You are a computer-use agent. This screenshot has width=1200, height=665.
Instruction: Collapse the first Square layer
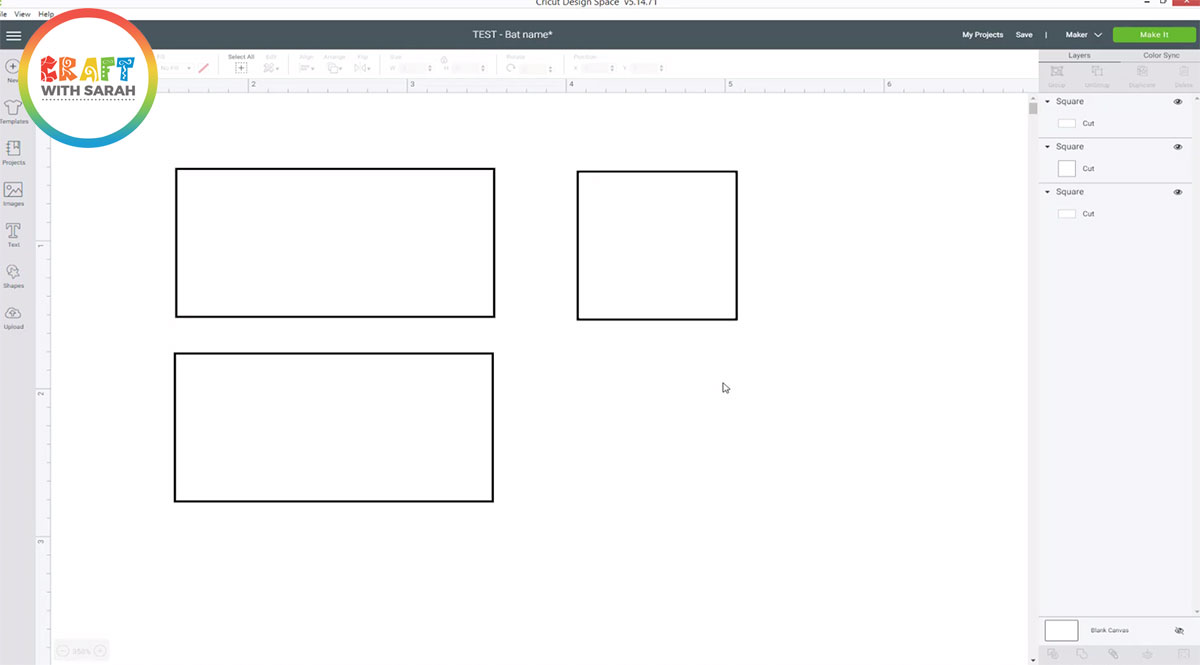[x=1048, y=102]
